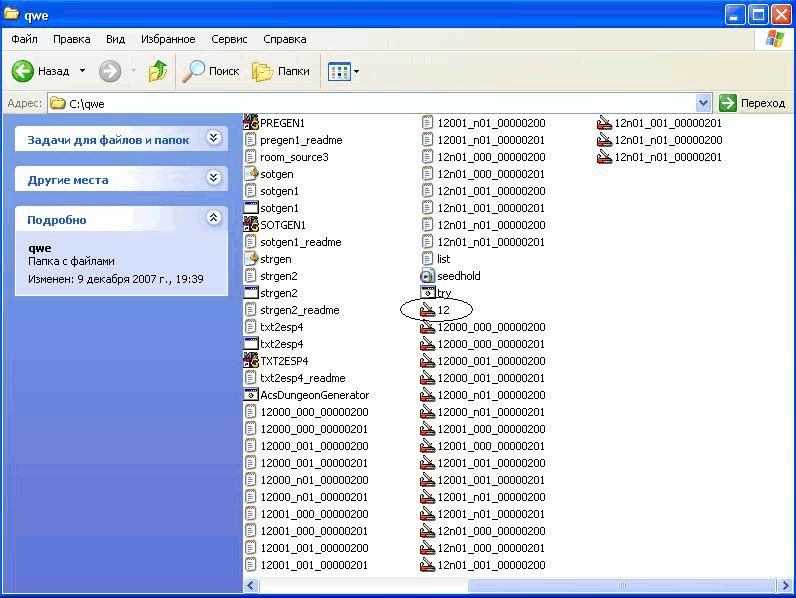Select the txt2esp4 window-style icon
The height and width of the screenshot is (598, 796).
point(251,344)
